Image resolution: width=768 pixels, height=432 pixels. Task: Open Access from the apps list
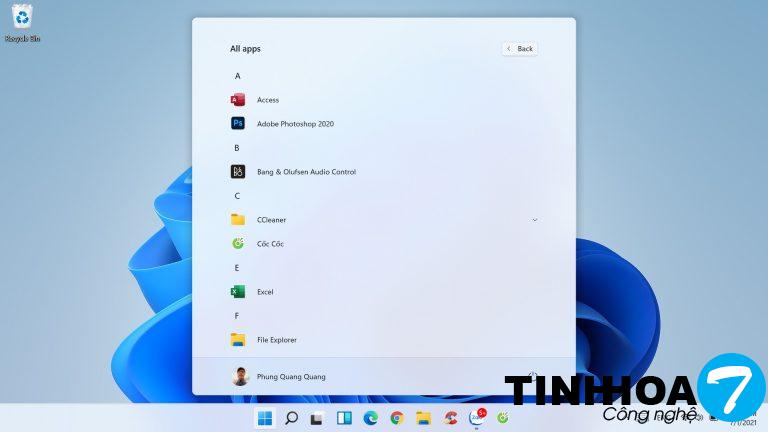coord(267,100)
